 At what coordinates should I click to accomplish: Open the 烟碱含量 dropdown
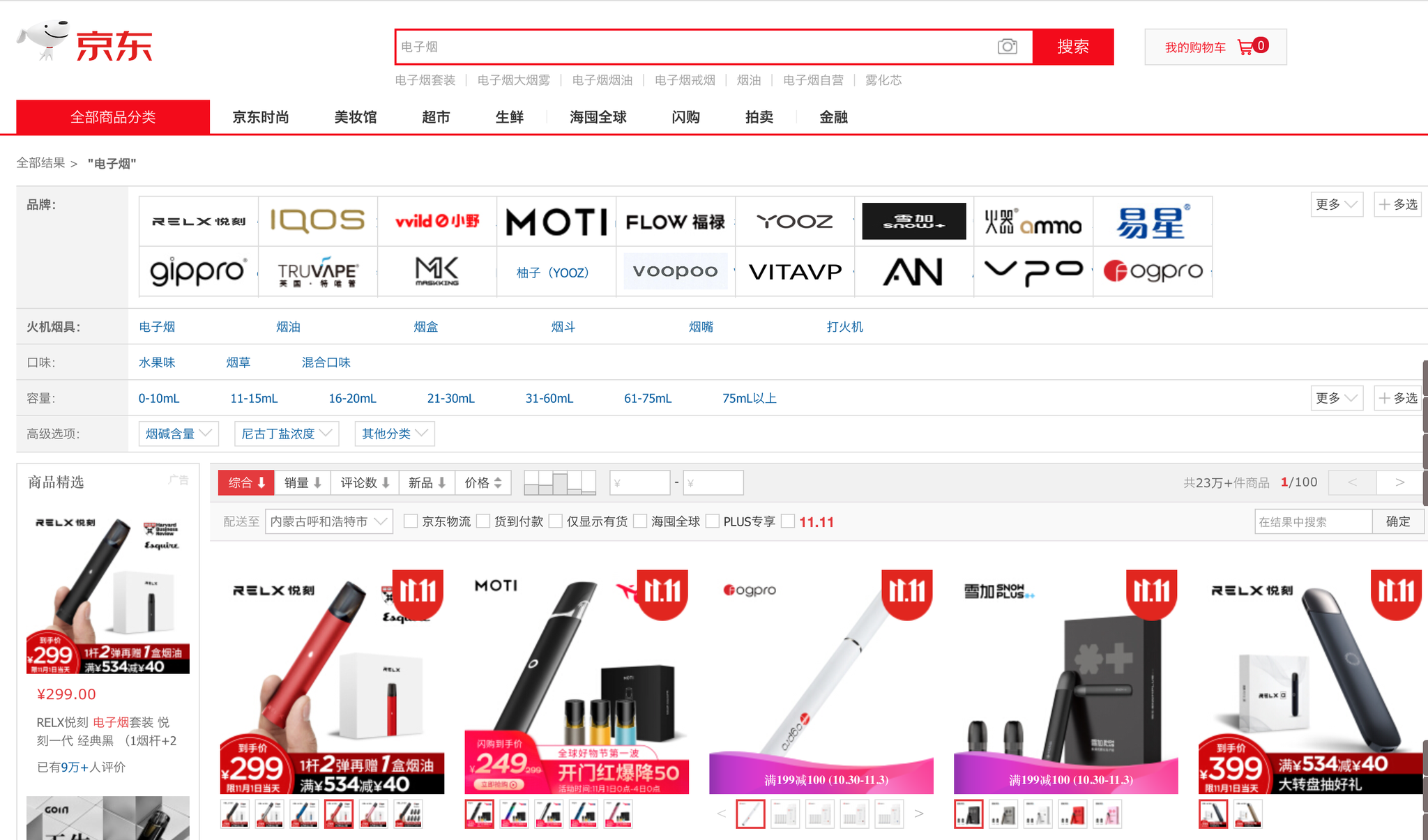pyautogui.click(x=178, y=434)
